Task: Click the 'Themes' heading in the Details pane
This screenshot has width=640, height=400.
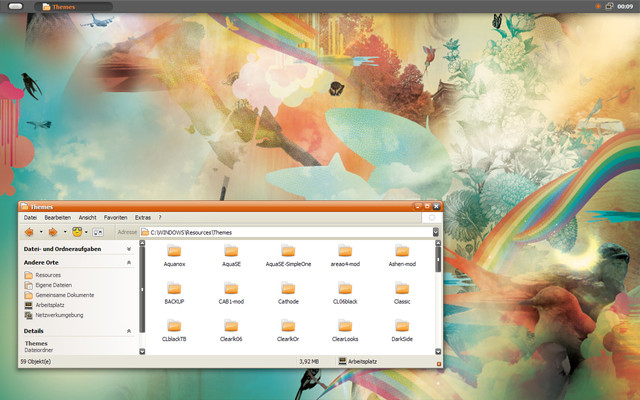Action: pos(36,343)
